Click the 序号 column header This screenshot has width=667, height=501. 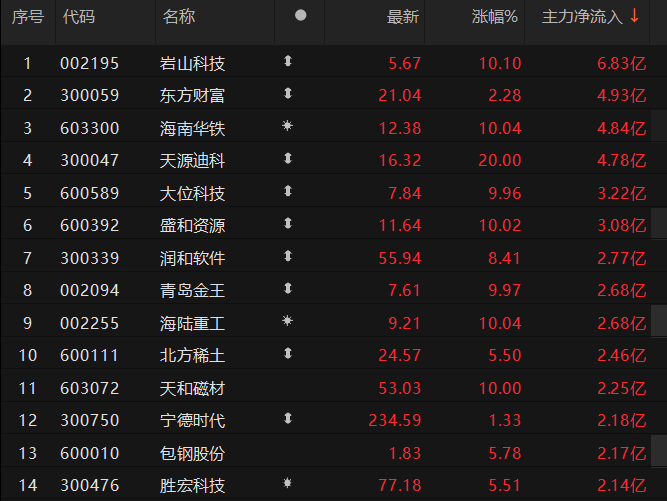pyautogui.click(x=28, y=17)
